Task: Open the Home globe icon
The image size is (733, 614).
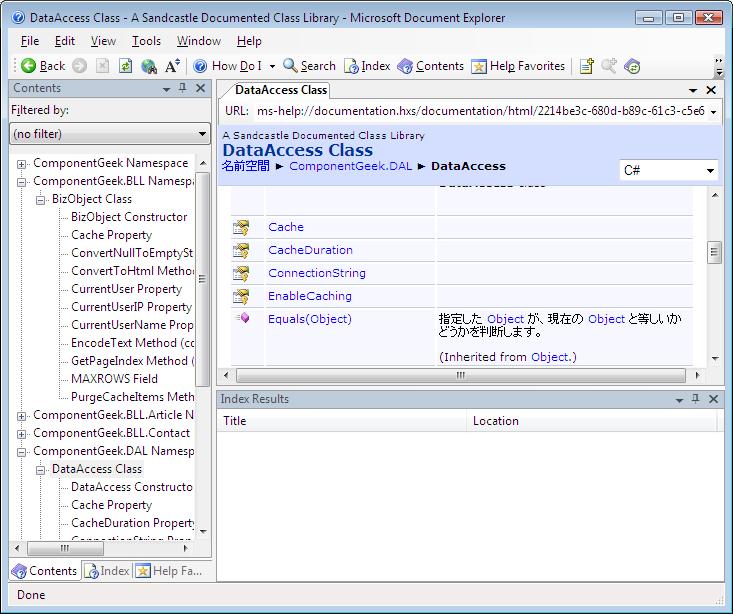Action: [149, 66]
